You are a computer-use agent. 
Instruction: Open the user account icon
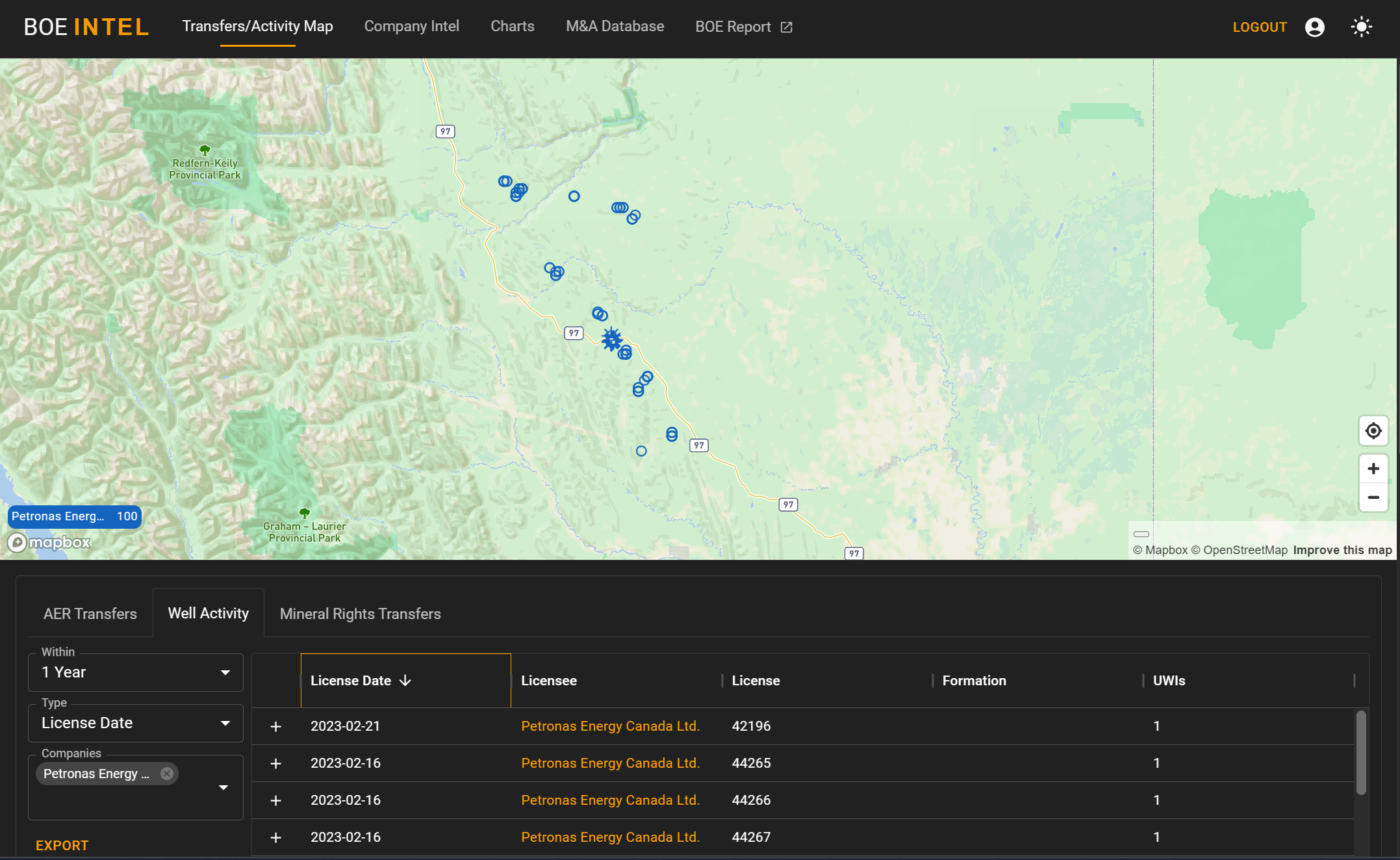pos(1314,27)
